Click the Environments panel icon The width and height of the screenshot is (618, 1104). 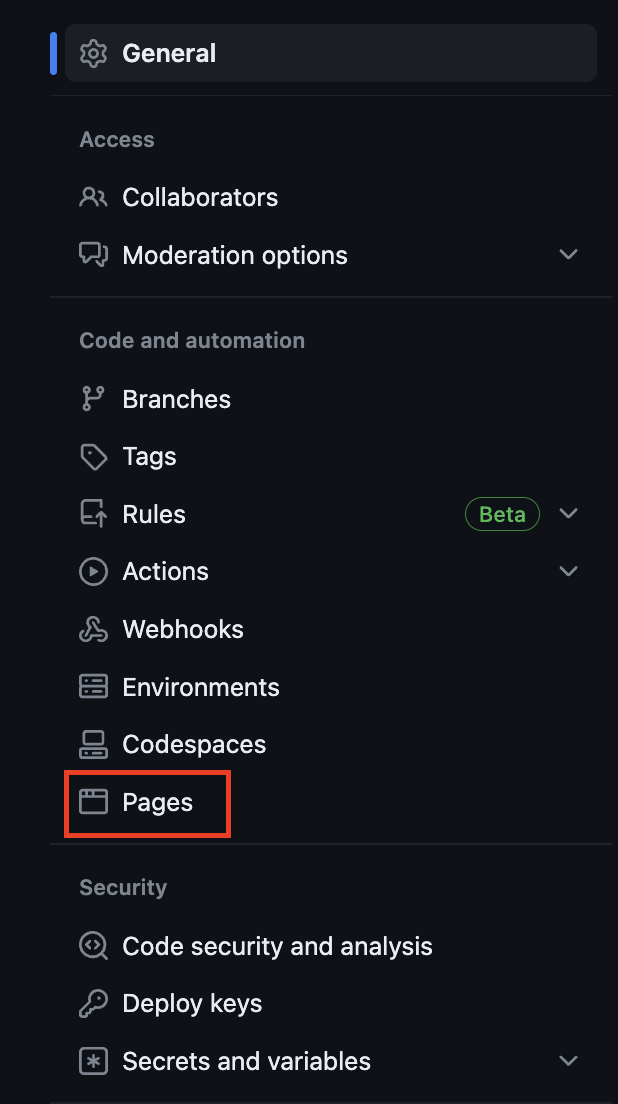93,686
